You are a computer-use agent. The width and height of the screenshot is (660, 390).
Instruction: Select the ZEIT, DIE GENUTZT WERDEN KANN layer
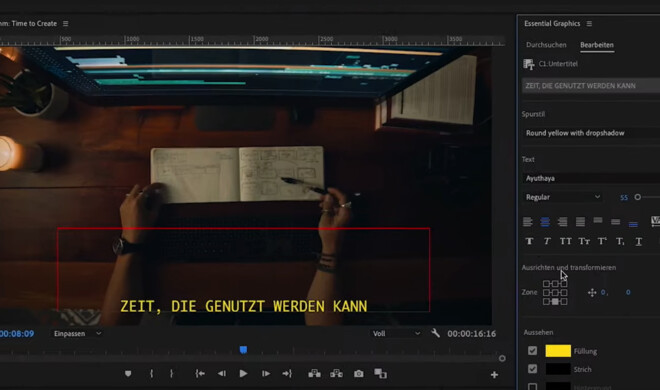pyautogui.click(x=591, y=86)
